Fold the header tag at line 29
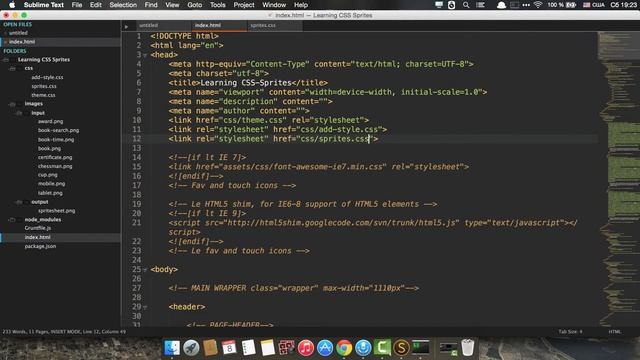 [x=145, y=307]
